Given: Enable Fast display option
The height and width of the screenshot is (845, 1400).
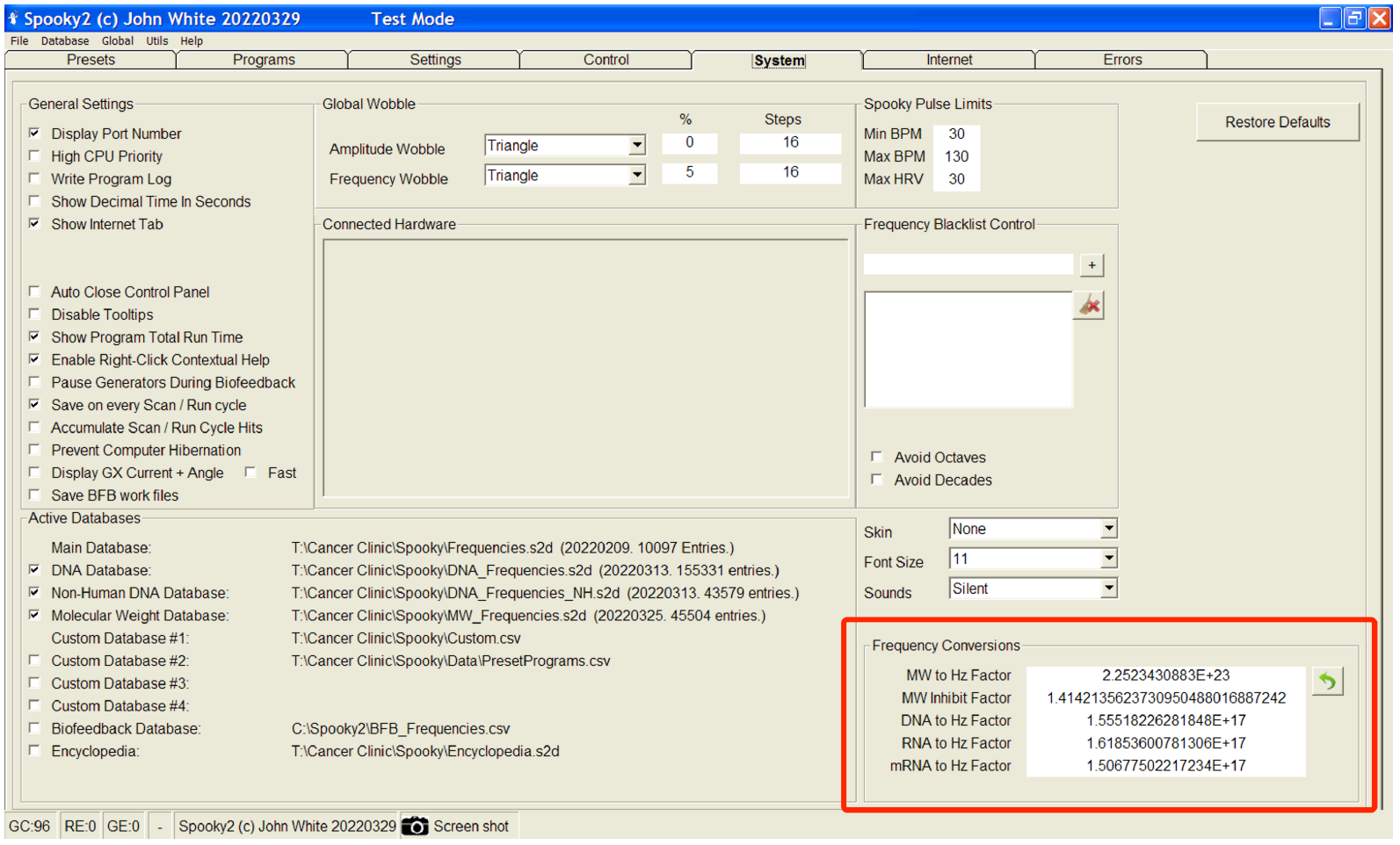Looking at the screenshot, I should coord(250,473).
